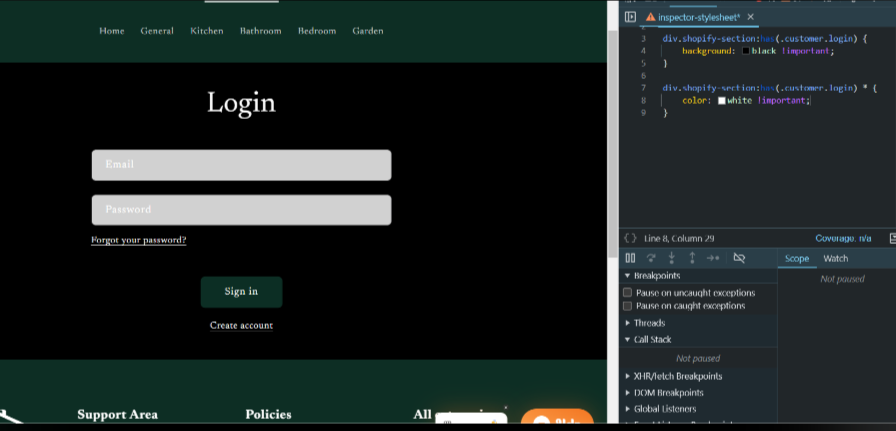Image resolution: width=896 pixels, height=431 pixels.
Task: Go to Home in navigation menu
Action: pos(111,31)
